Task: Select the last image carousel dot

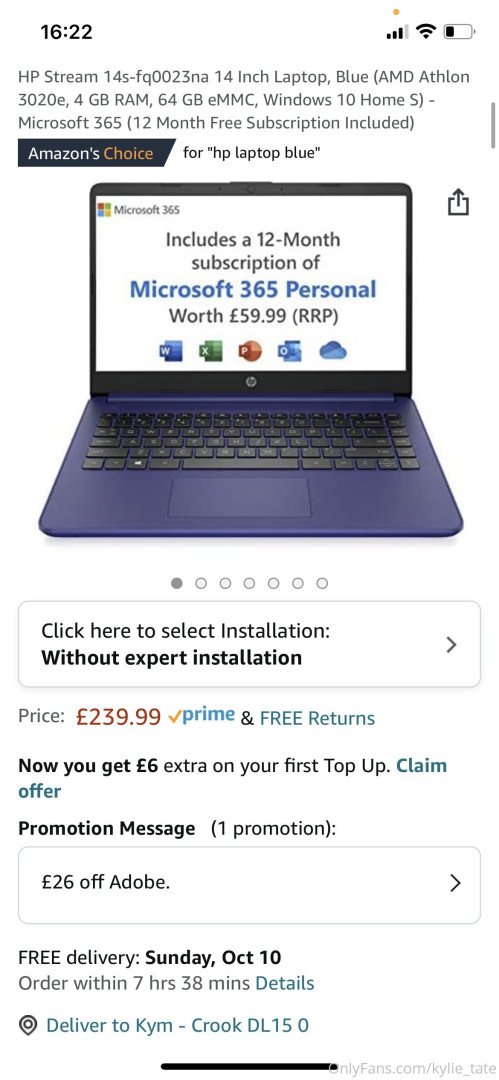Action: [322, 583]
